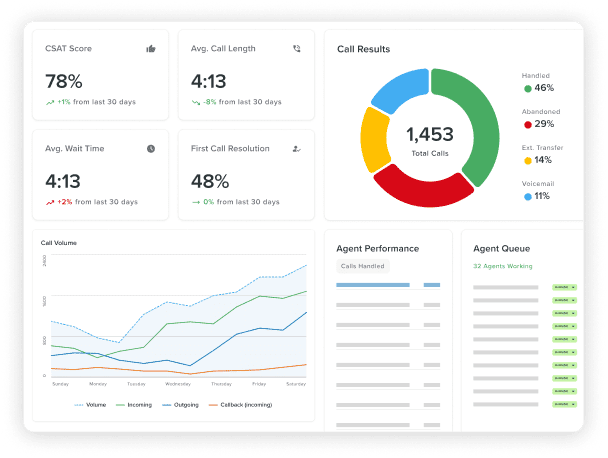This screenshot has height=458, width=608.
Task: Click the 32 Agents Working link
Action: 503,266
